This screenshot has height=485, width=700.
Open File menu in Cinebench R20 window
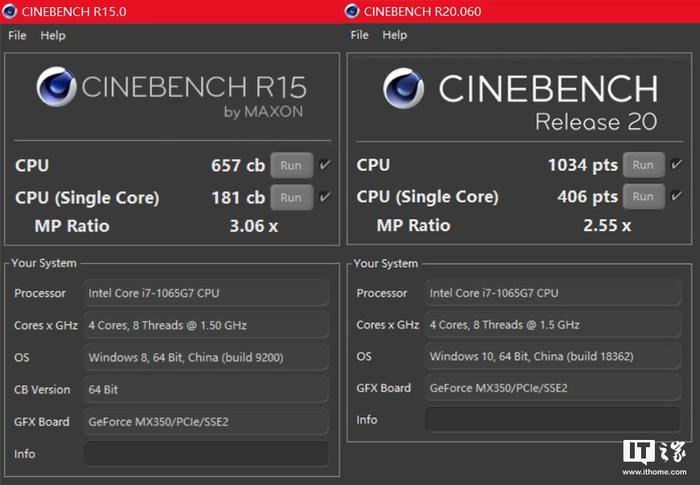[359, 35]
